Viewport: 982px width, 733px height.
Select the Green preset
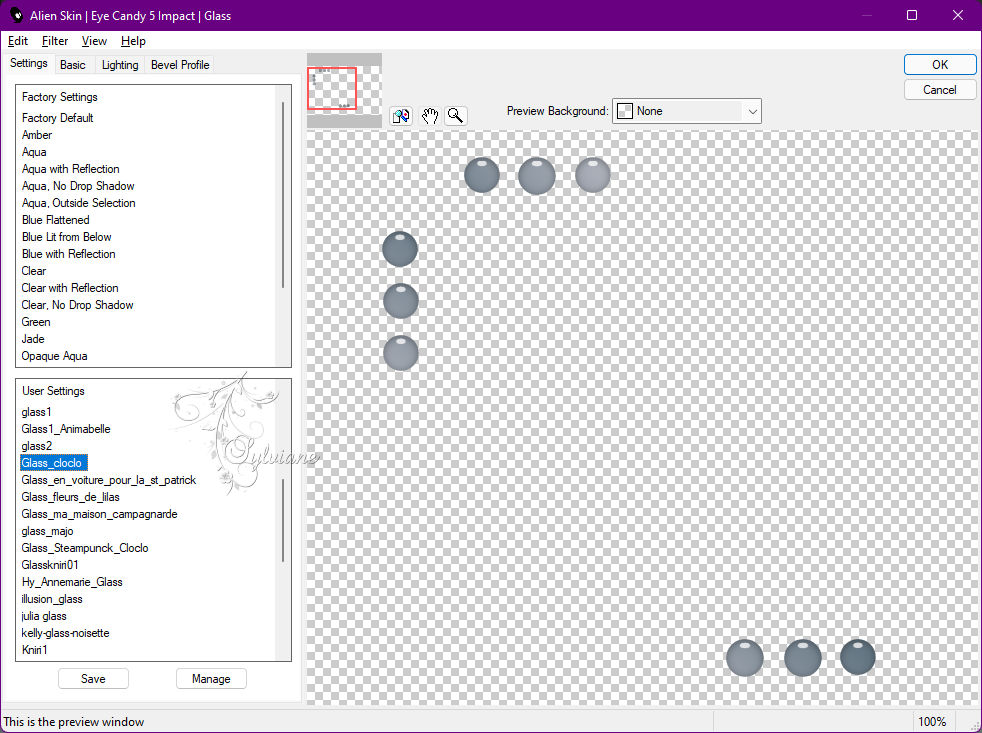tap(36, 321)
